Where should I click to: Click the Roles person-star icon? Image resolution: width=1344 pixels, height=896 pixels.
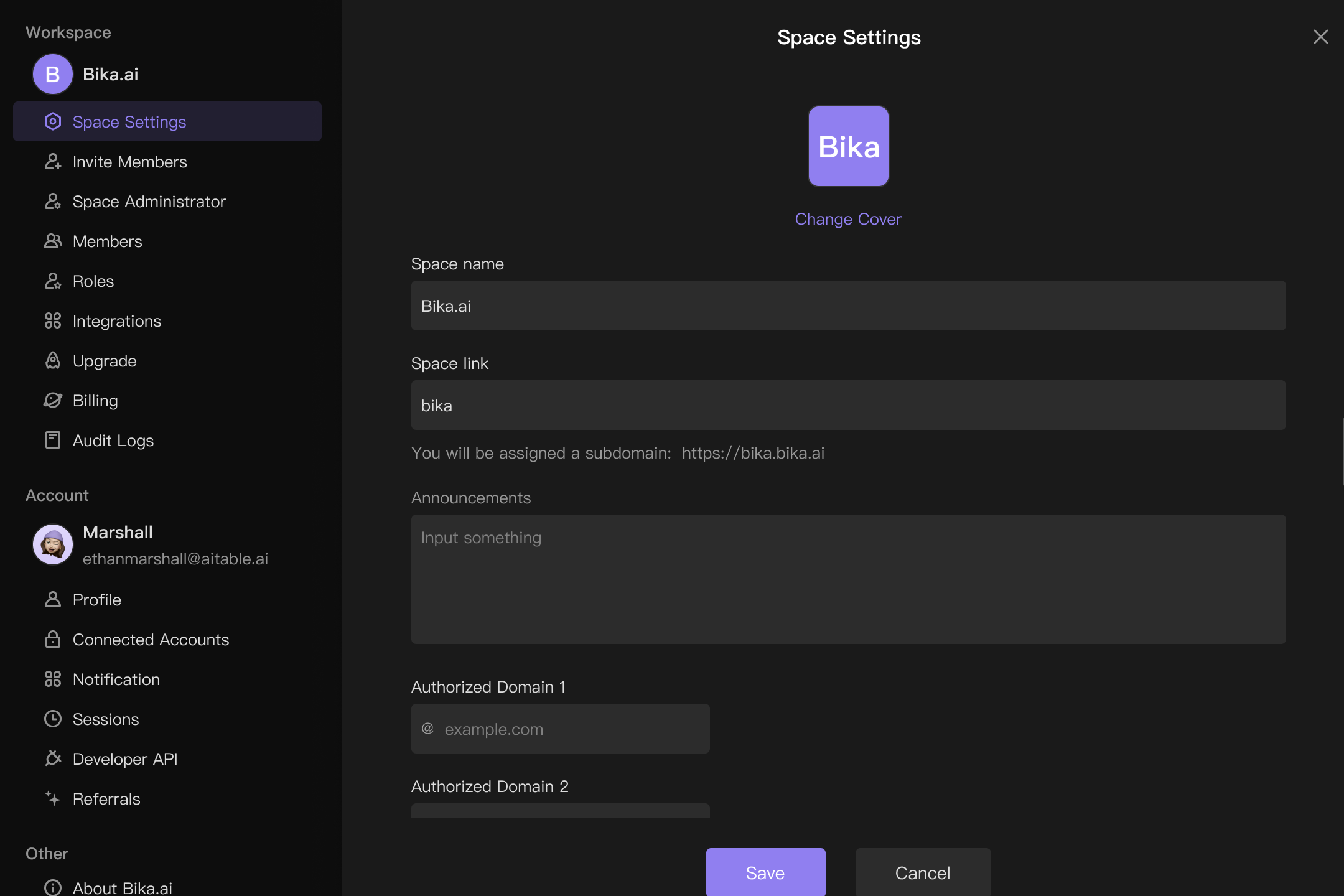pos(53,281)
